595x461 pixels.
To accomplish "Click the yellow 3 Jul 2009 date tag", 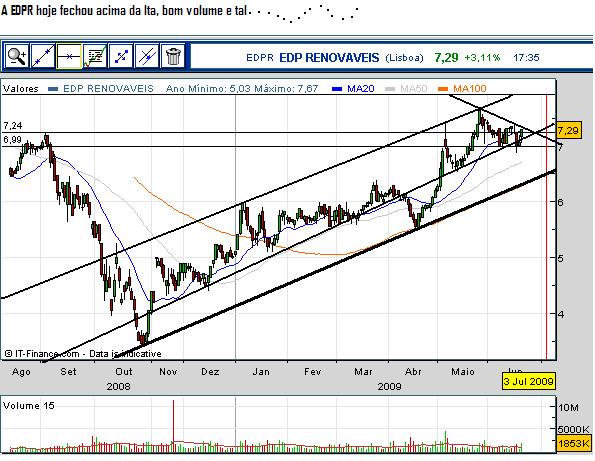I will click(529, 381).
